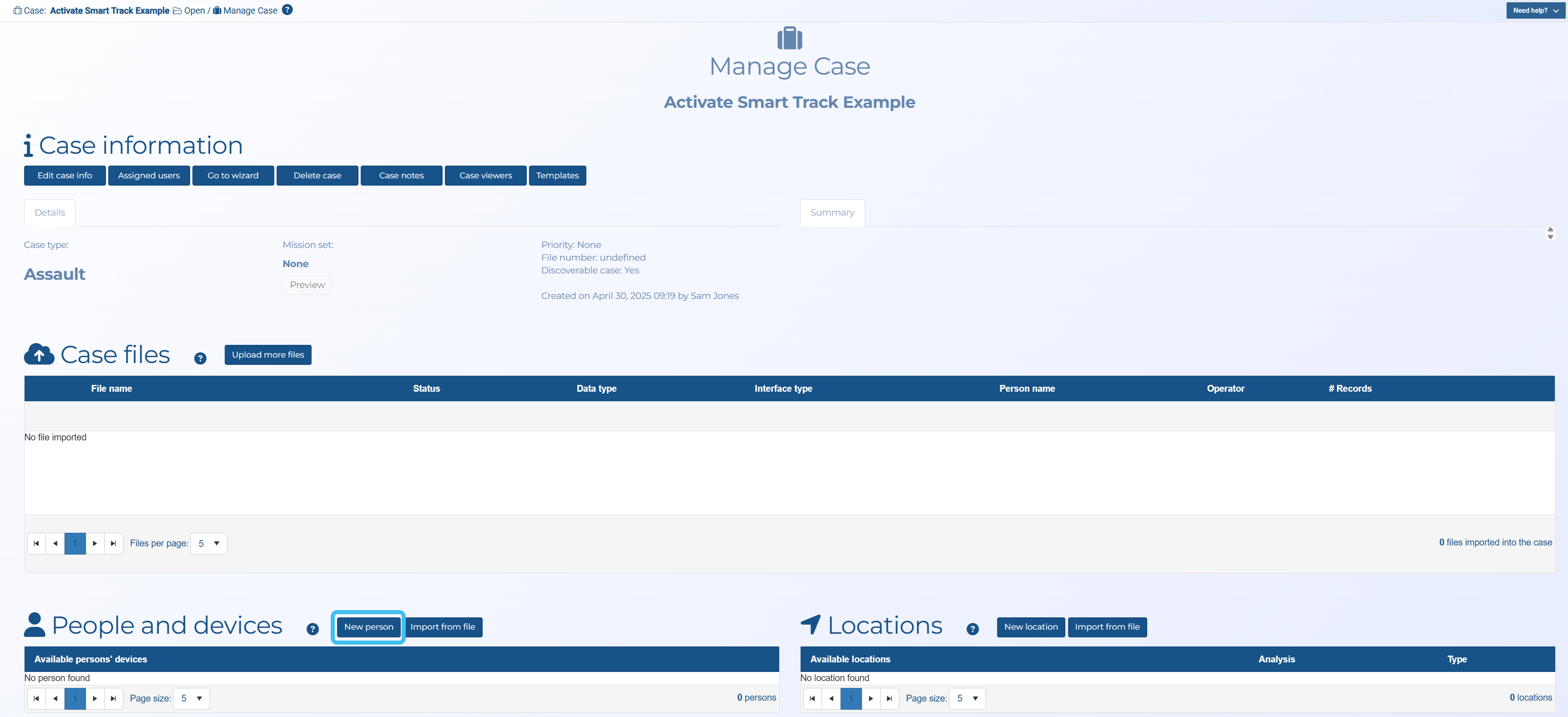The height and width of the screenshot is (717, 1568).
Task: Open Case notes
Action: [401, 175]
